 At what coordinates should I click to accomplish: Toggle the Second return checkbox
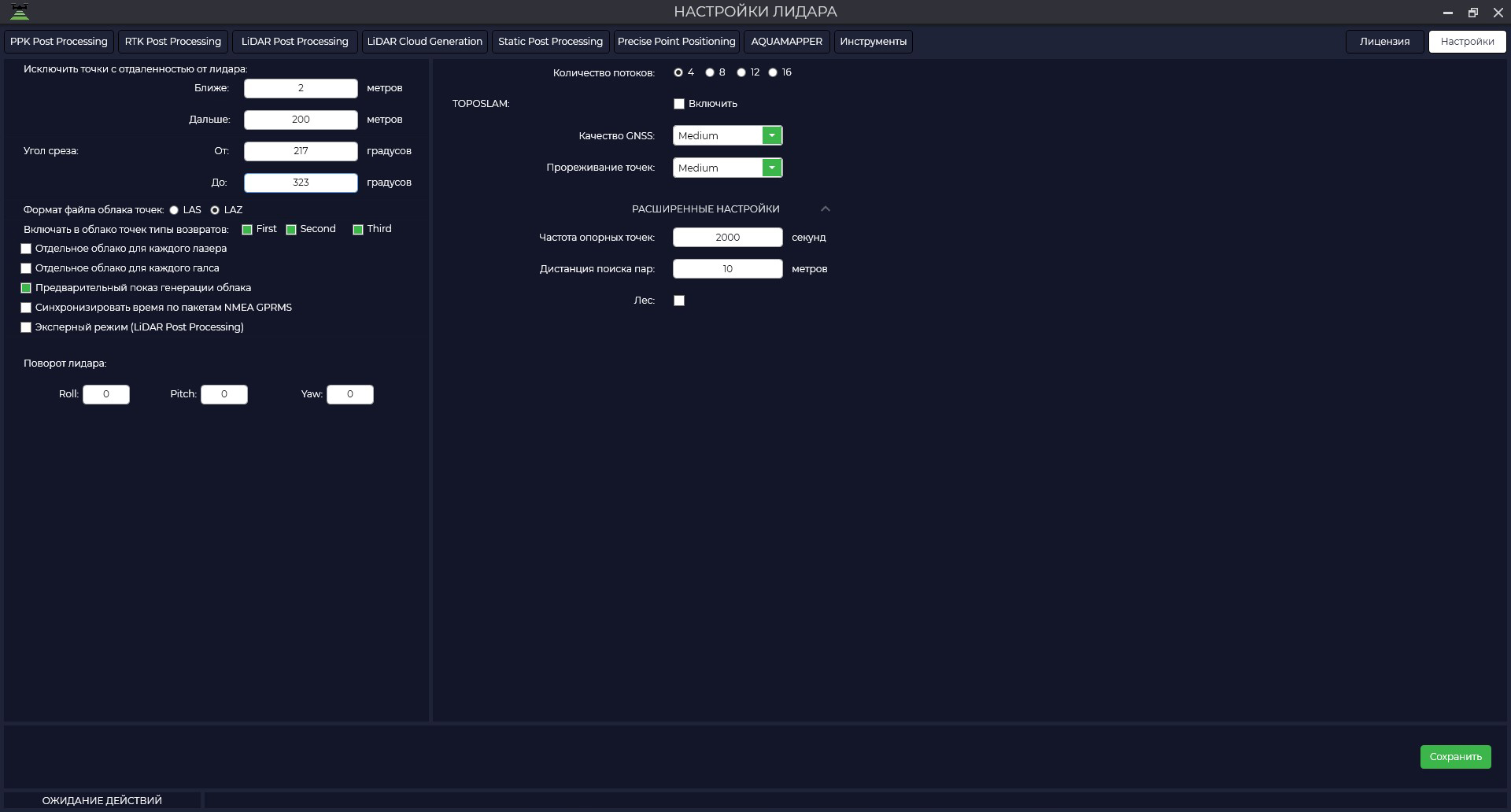(291, 230)
